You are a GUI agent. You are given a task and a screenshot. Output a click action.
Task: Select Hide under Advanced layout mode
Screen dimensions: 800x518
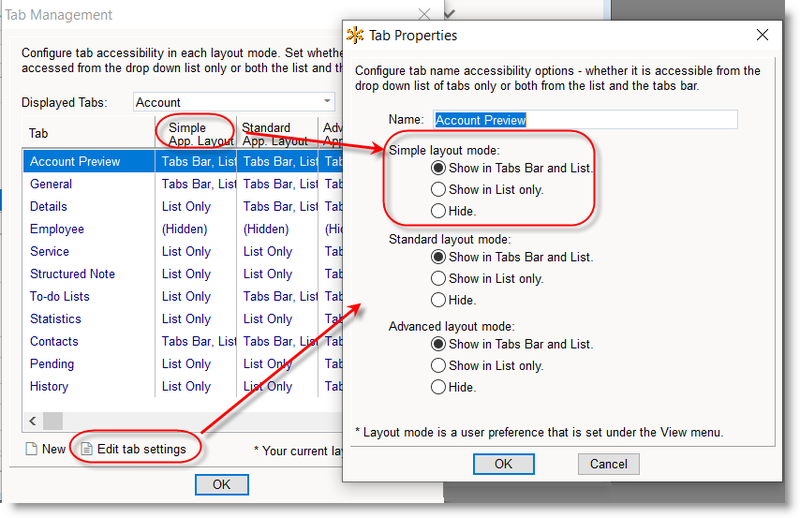(438, 387)
